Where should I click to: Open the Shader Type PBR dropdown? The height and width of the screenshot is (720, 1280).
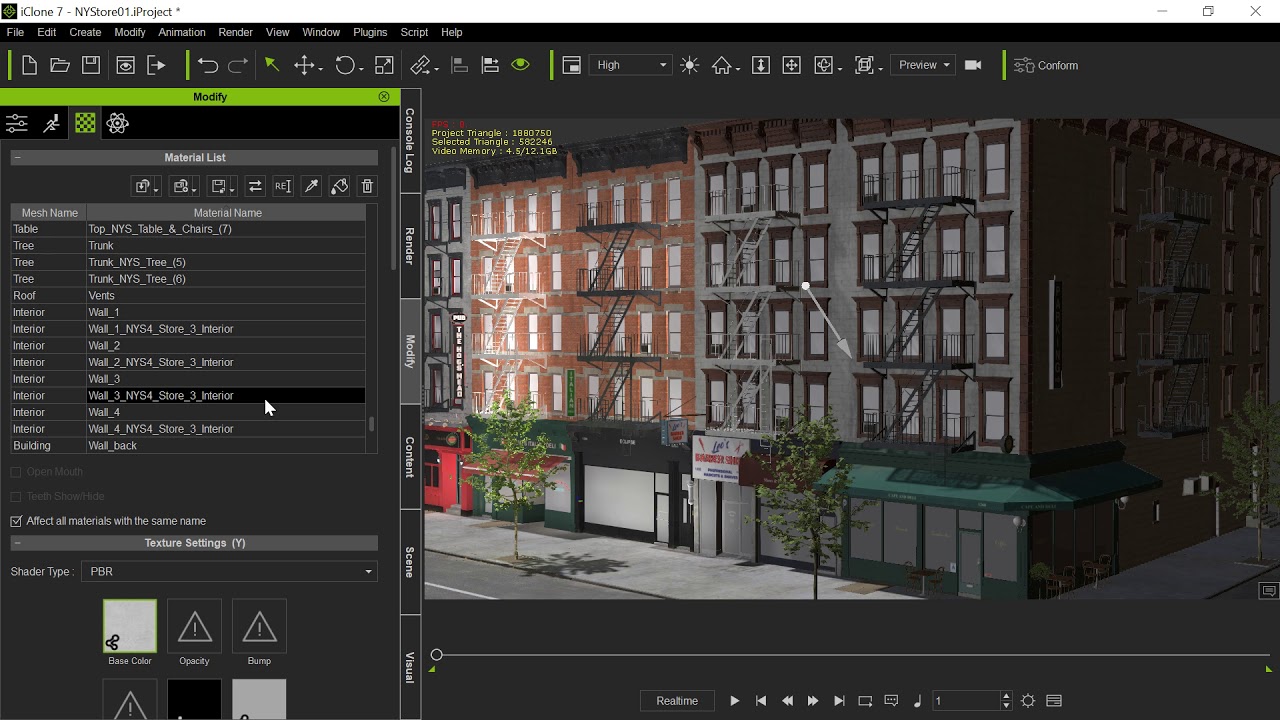[229, 572]
